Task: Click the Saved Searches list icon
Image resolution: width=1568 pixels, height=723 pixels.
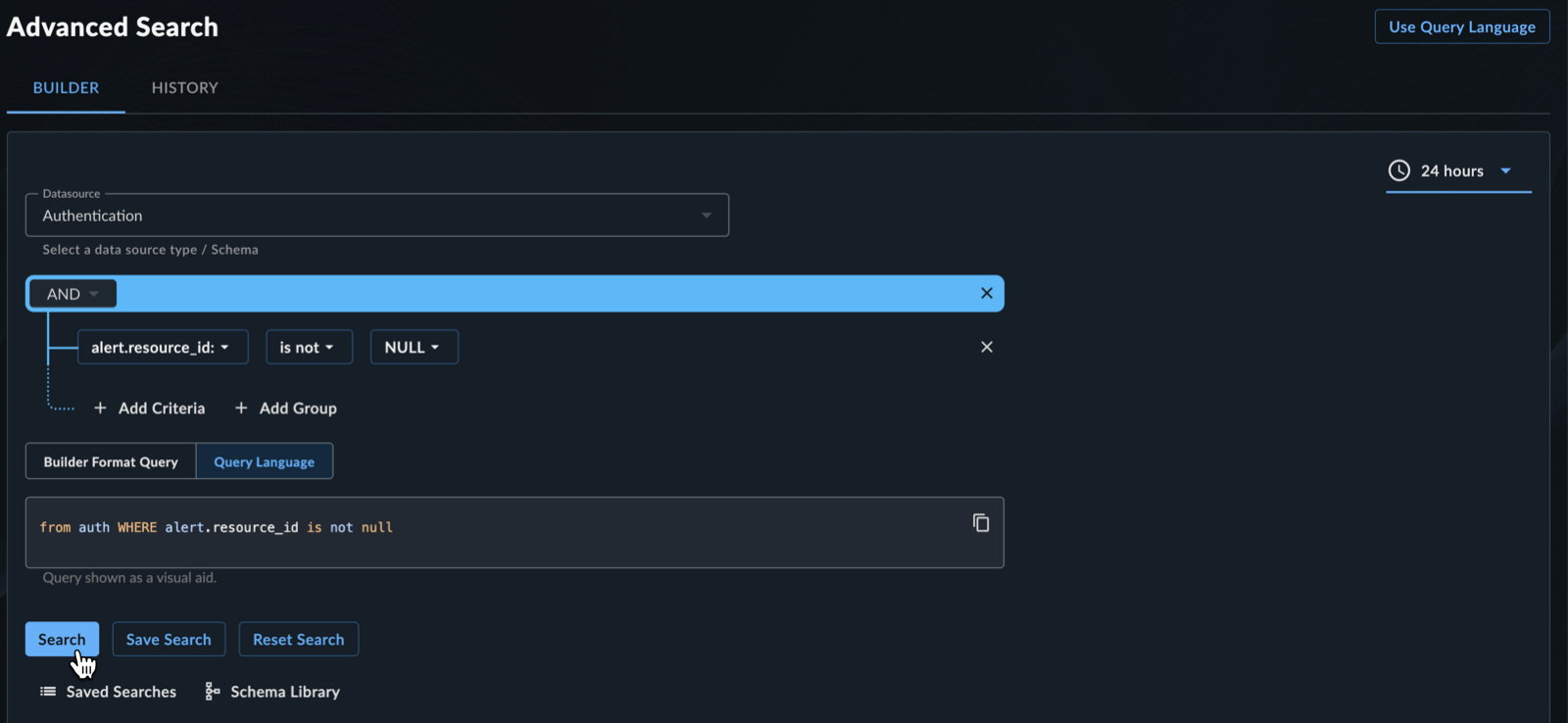Action: pos(47,692)
